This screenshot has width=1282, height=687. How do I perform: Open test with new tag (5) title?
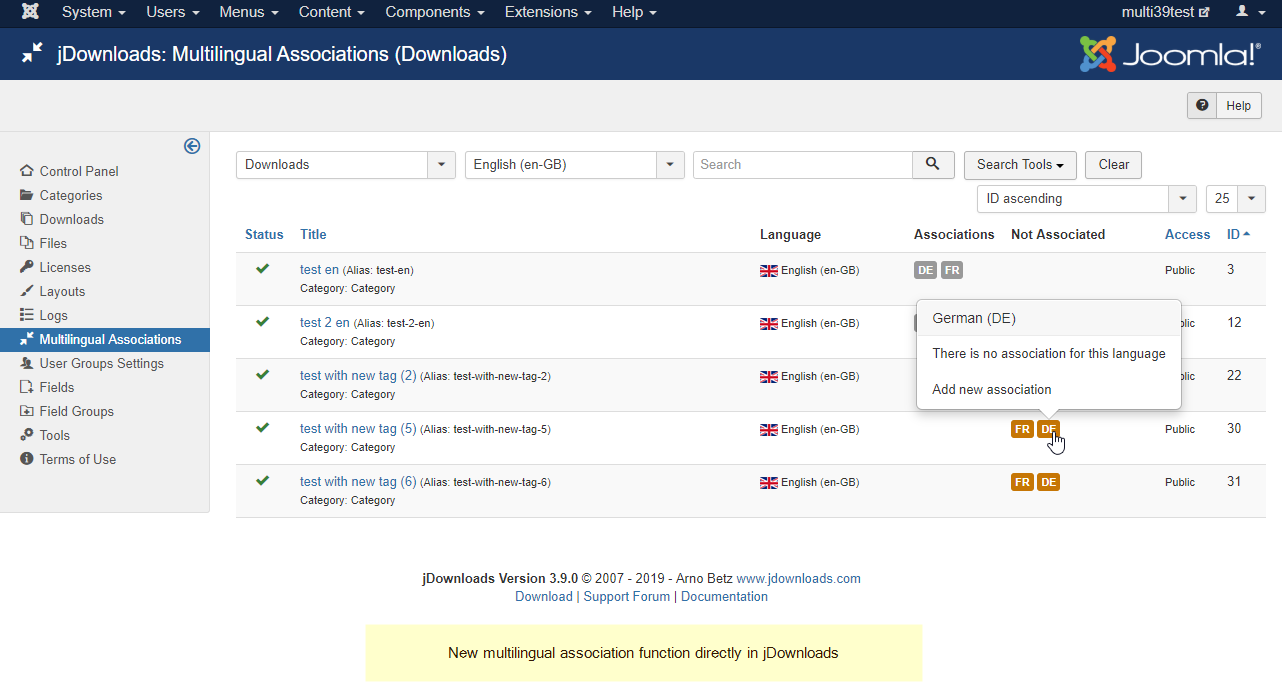point(358,429)
